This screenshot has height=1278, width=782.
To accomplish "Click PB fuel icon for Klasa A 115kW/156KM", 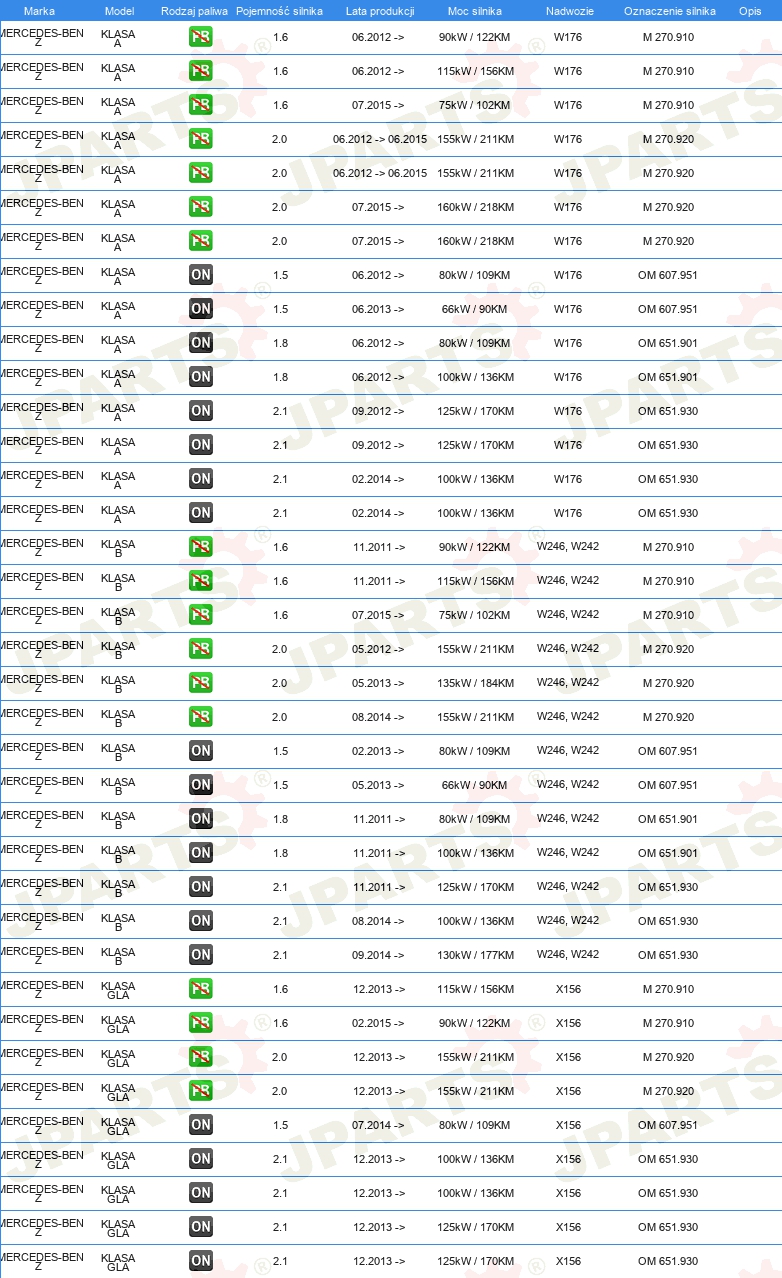I will [x=201, y=71].
